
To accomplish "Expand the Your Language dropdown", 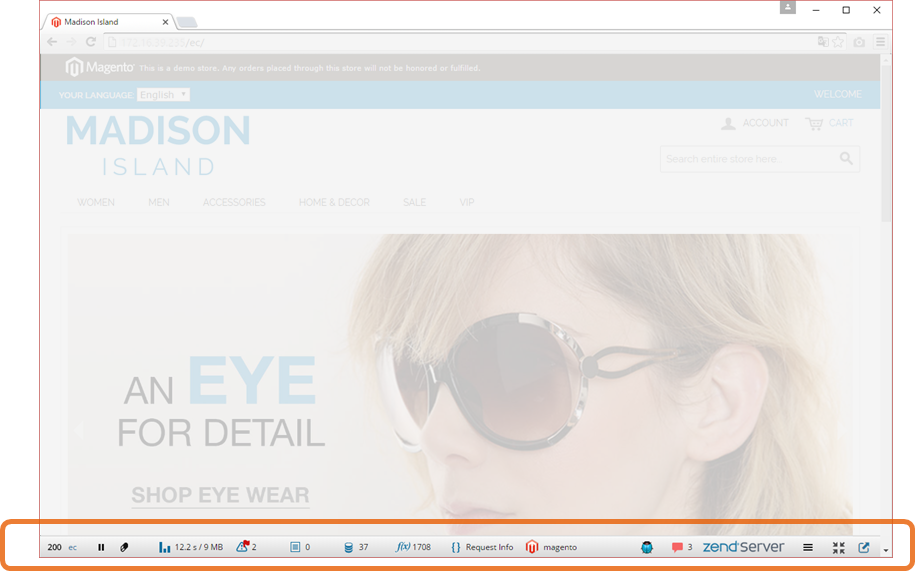I will 163,95.
